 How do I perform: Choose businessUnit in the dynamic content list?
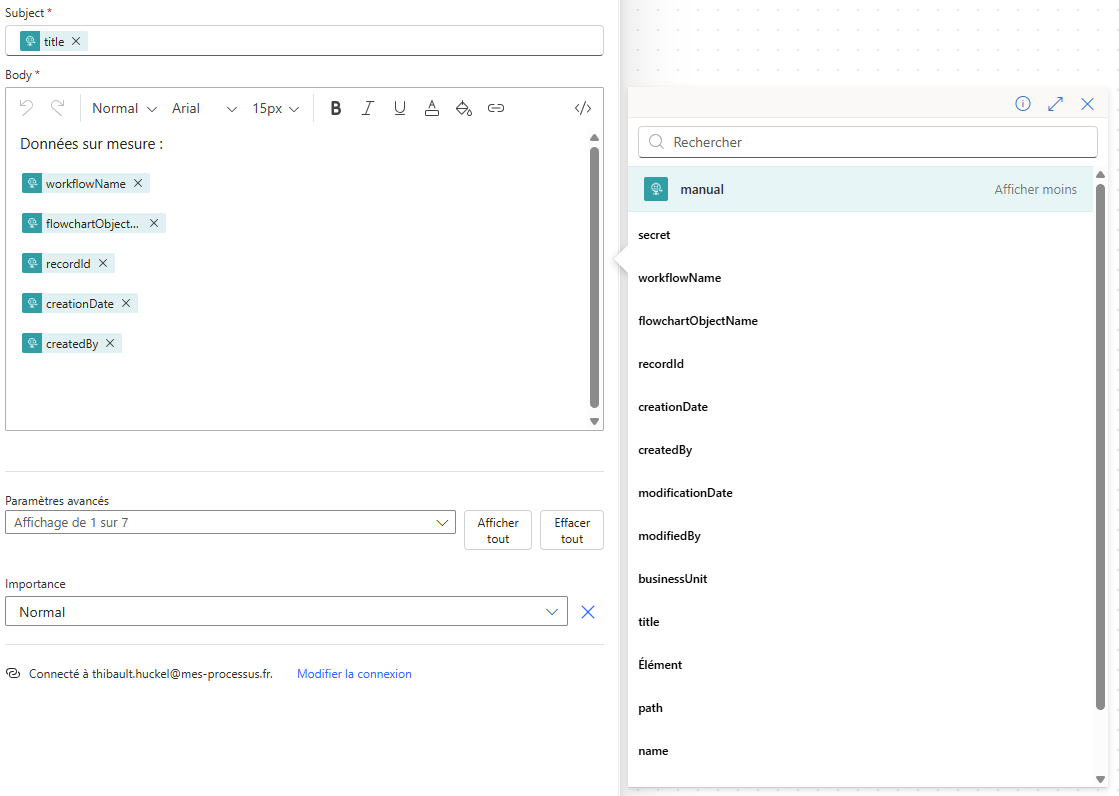pos(672,579)
